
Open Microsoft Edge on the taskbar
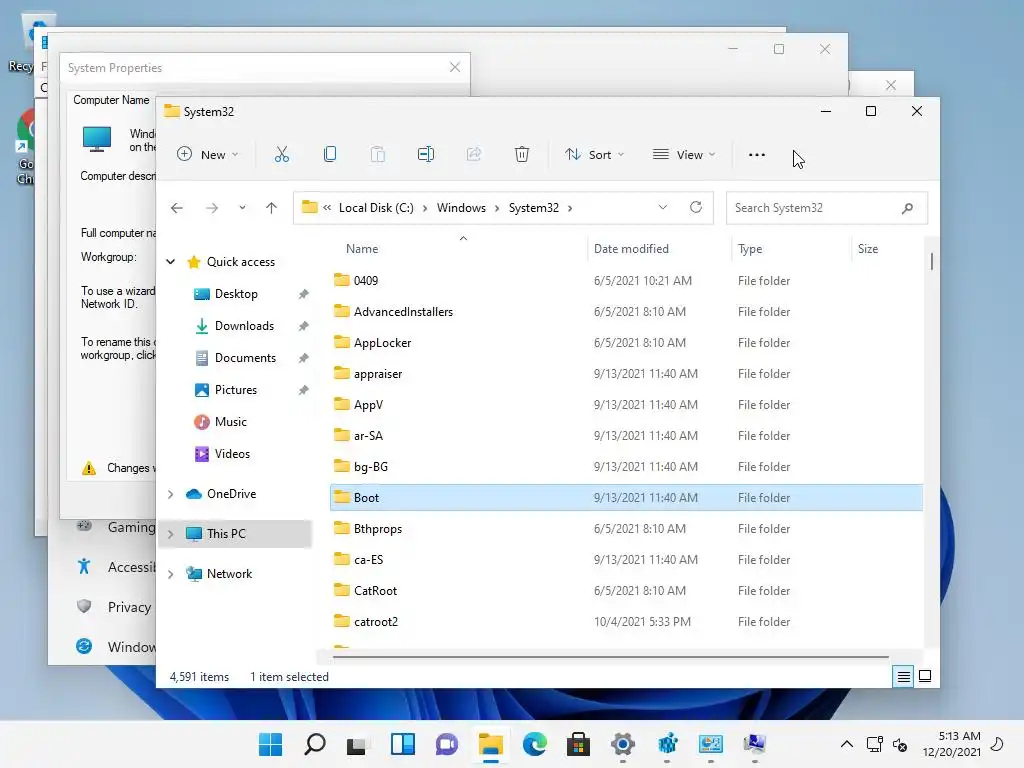535,744
